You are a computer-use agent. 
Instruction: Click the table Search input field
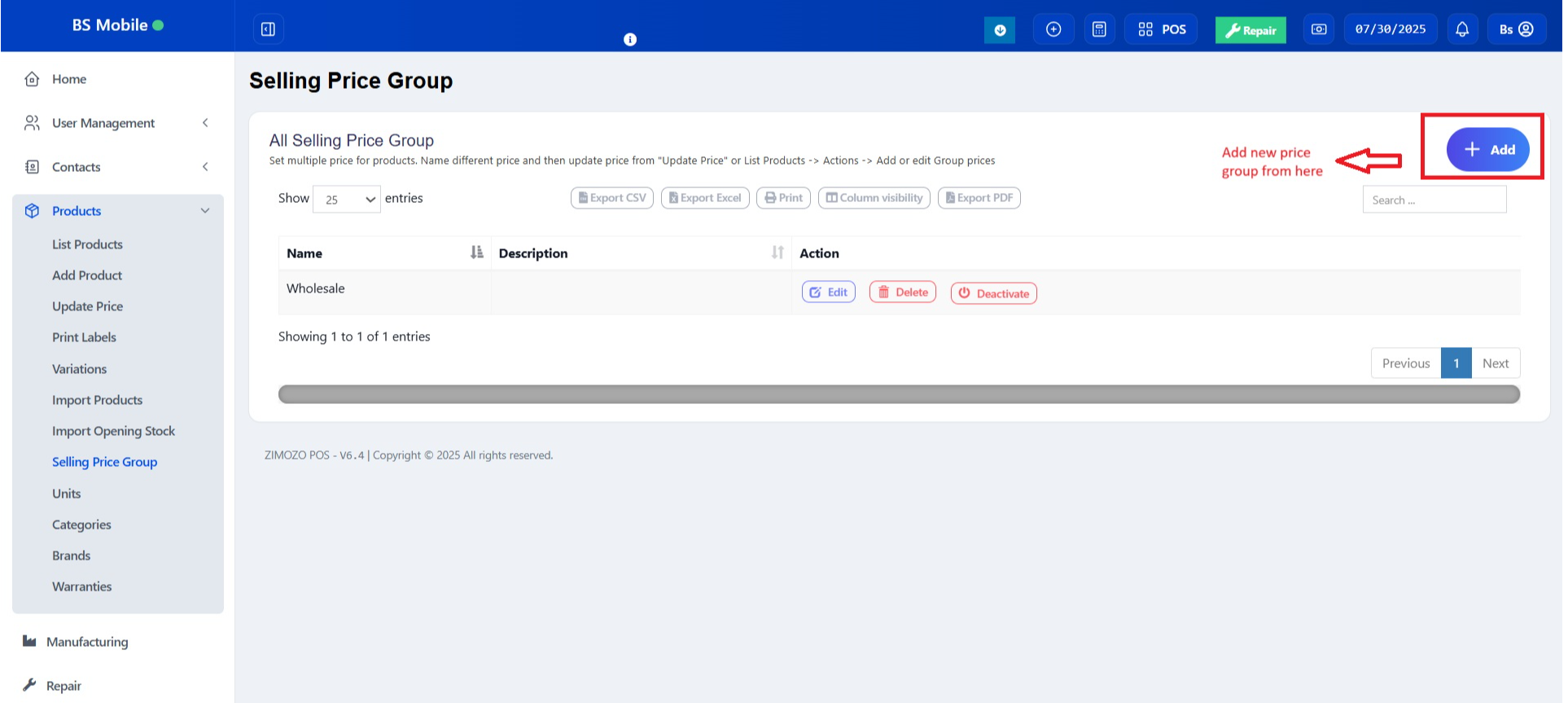coord(1434,200)
